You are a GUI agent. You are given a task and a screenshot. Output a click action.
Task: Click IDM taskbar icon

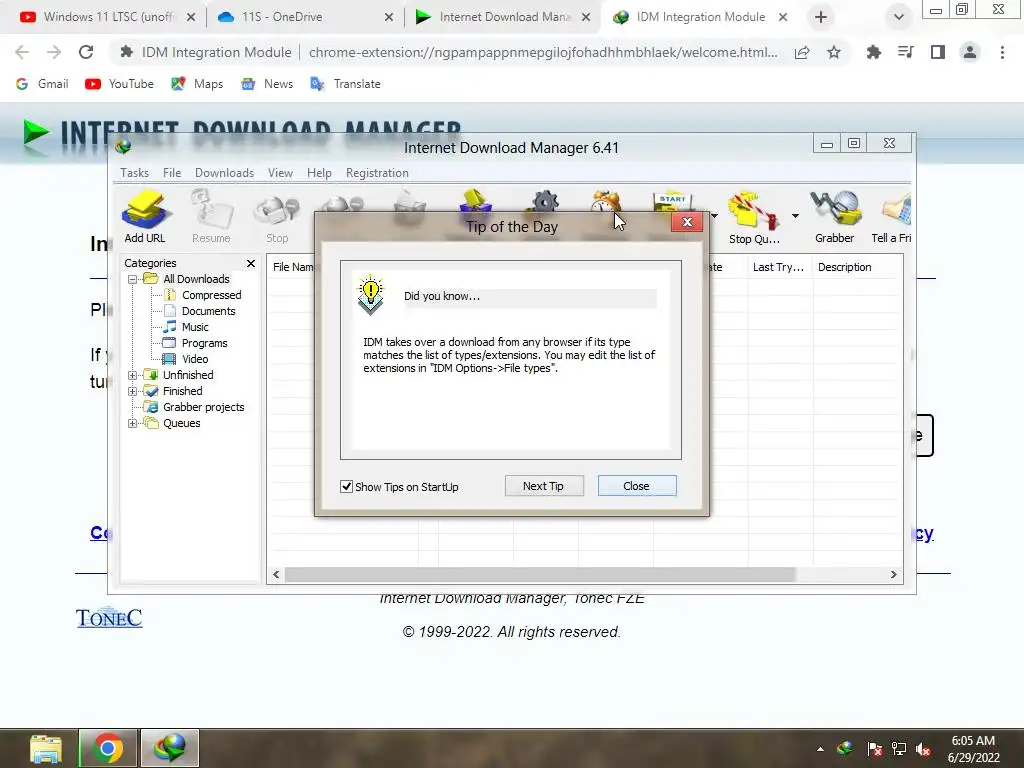(170, 748)
